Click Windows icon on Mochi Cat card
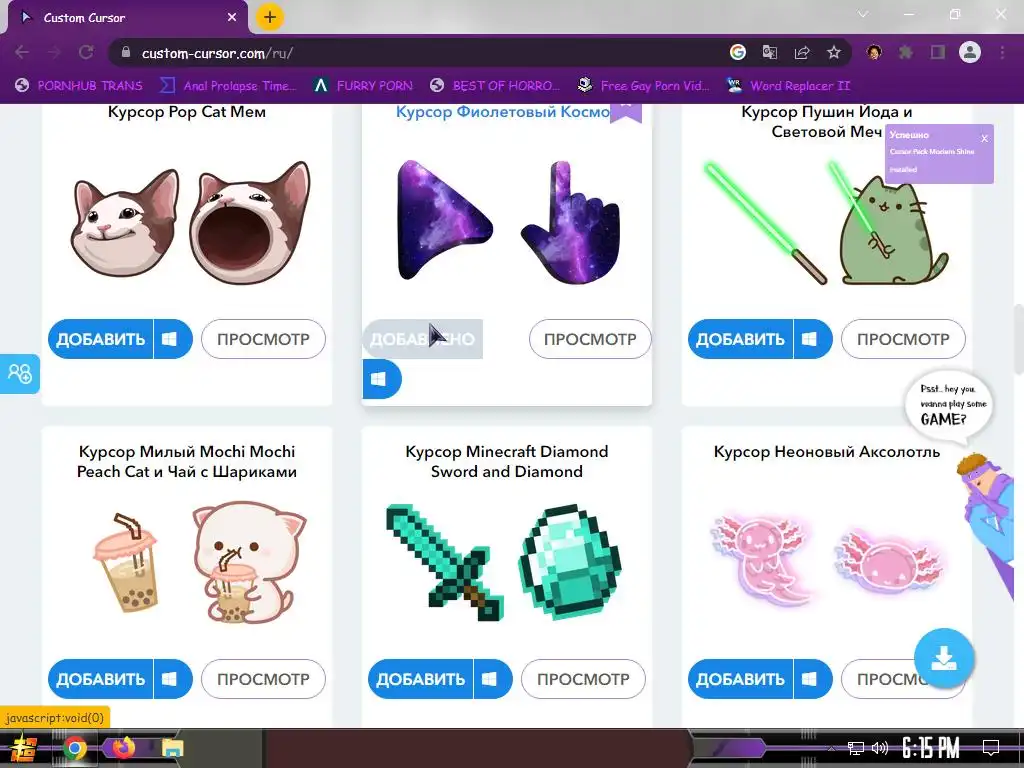1024x768 pixels. (173, 679)
